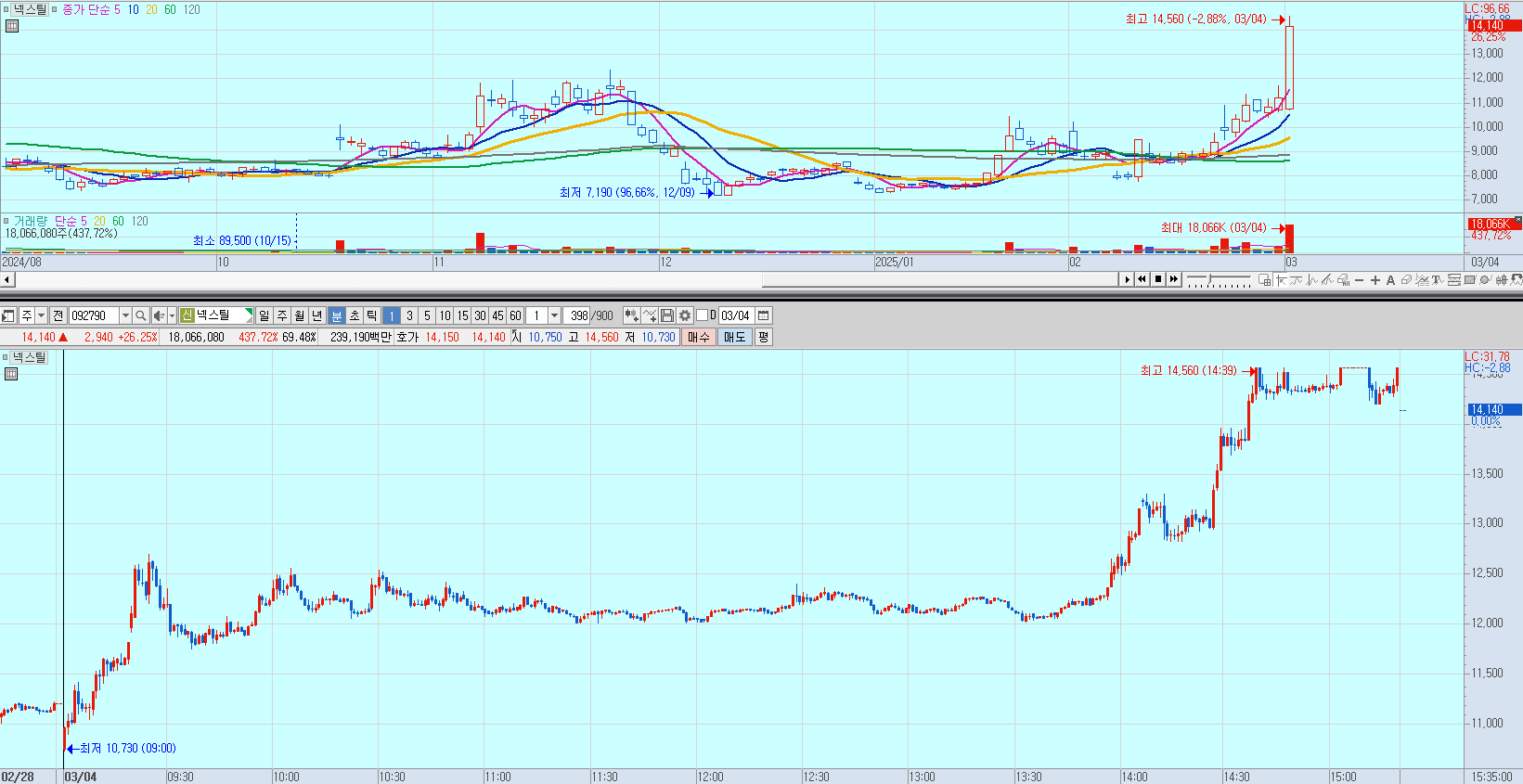Screen dimensions: 1523x784
Task: Click the plus cross line tool icon
Action: [x=1375, y=280]
